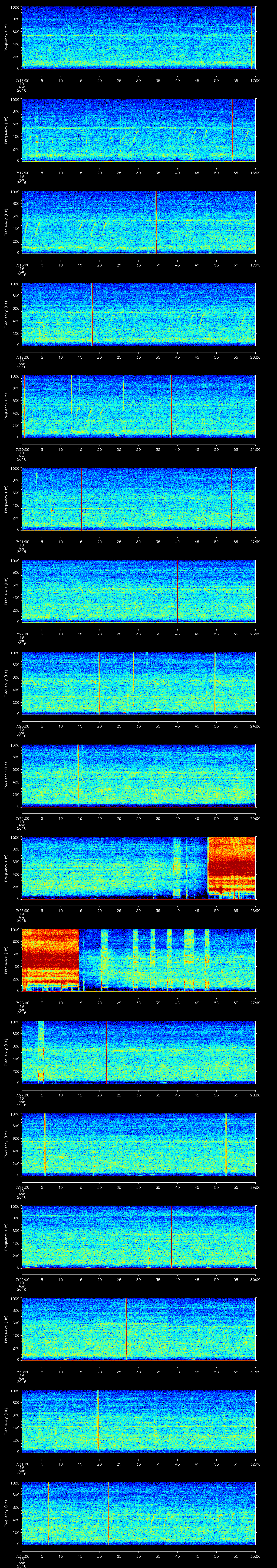Click the spectrogram panel starting at 7:30:00
Image resolution: width=277 pixels, height=1568 pixels.
click(139, 1329)
